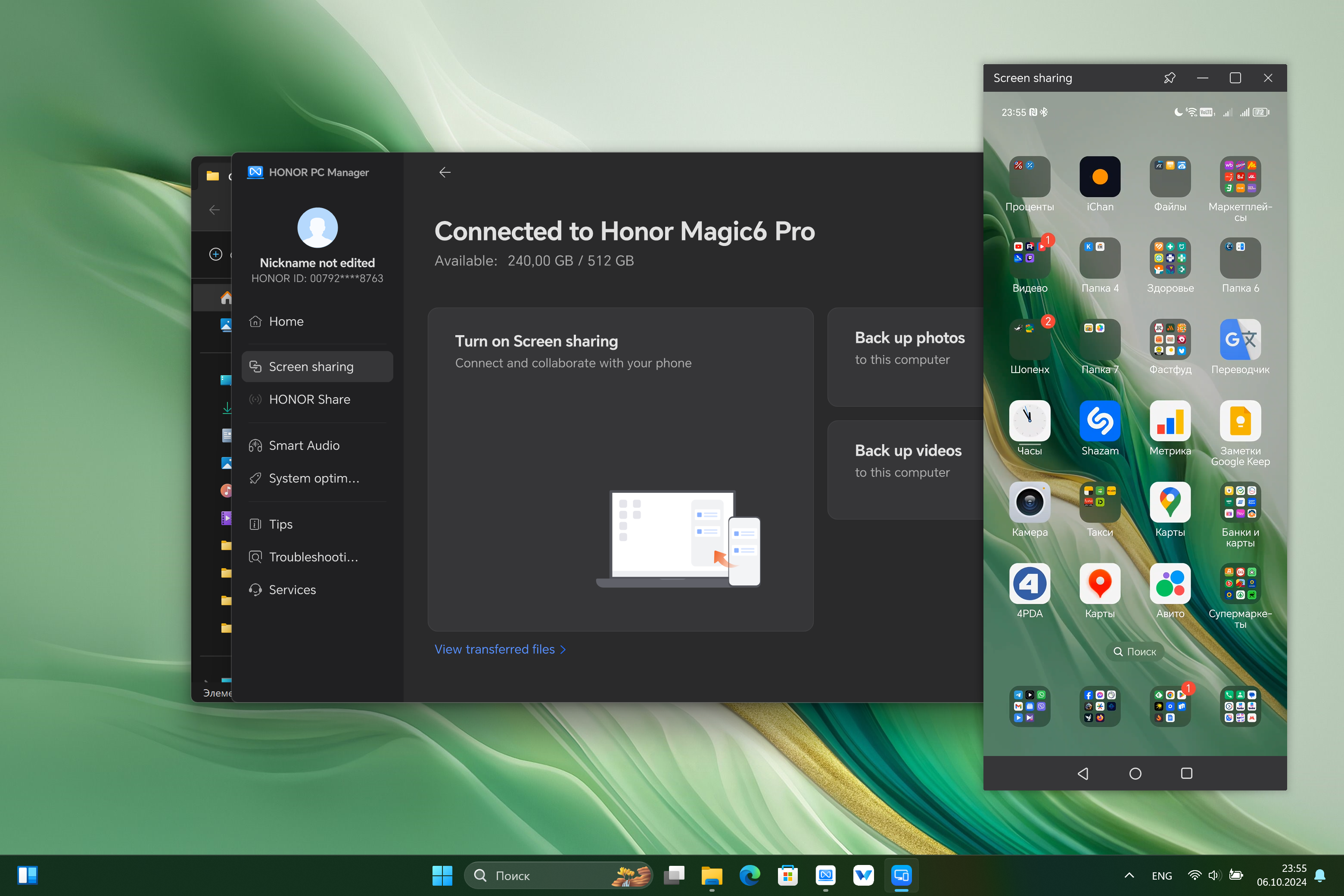The image size is (1344, 896).
Task: Select HONOR Share in sidebar
Action: click(x=309, y=399)
